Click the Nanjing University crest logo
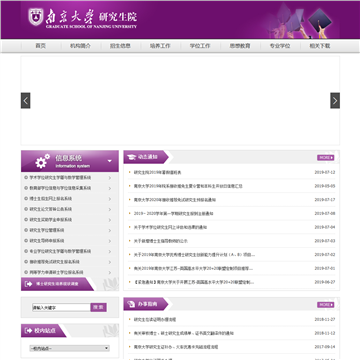360x360 pixels. point(36,17)
